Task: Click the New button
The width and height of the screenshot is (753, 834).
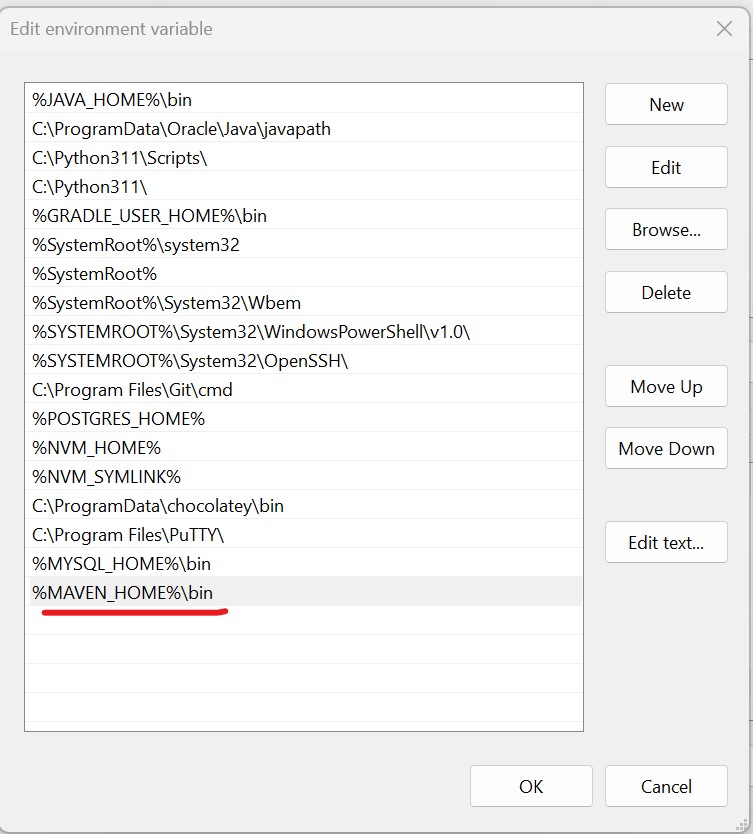Action: (x=666, y=105)
